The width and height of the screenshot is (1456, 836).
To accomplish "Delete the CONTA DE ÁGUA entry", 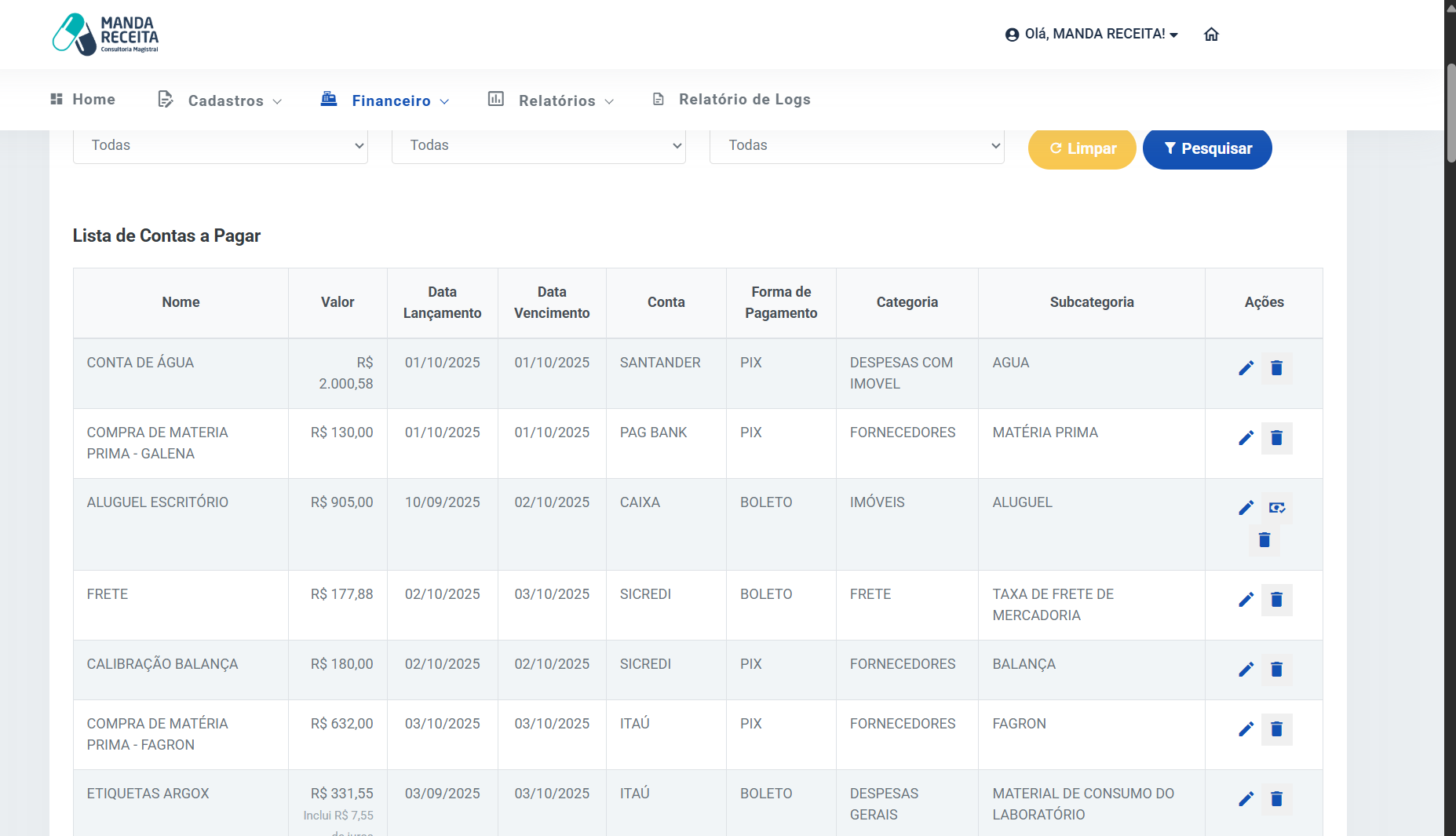I will click(1276, 368).
